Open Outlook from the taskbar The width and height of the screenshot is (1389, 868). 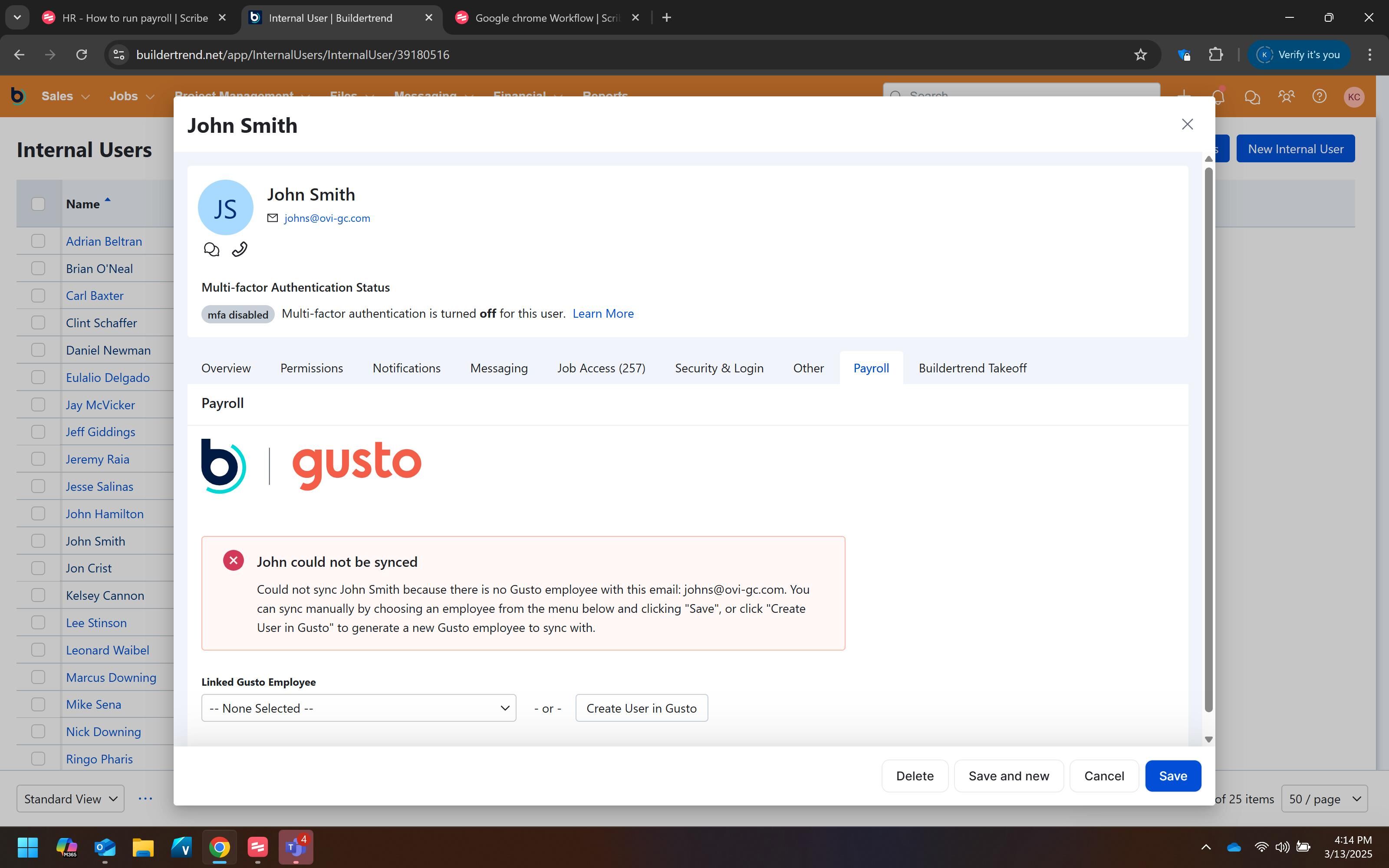tap(105, 847)
